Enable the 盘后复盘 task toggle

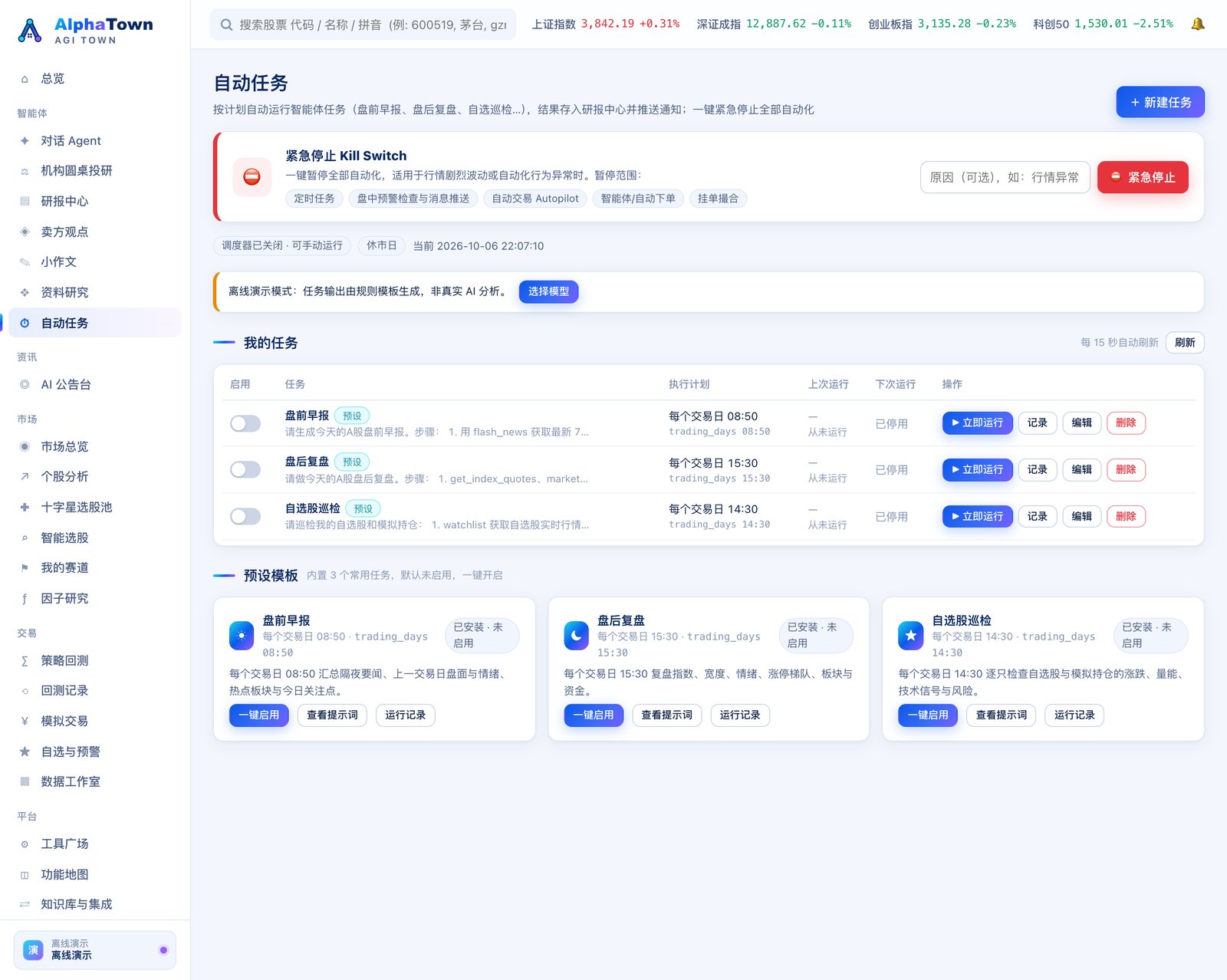point(245,469)
